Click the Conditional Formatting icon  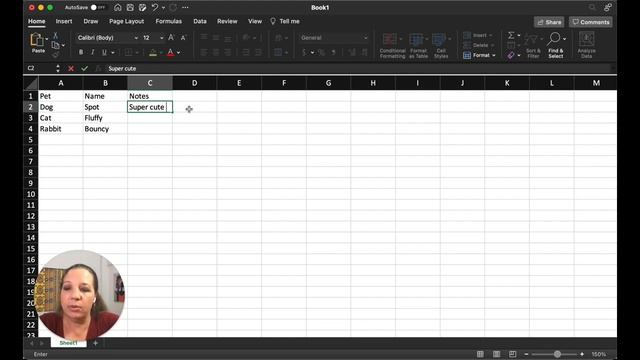390,40
